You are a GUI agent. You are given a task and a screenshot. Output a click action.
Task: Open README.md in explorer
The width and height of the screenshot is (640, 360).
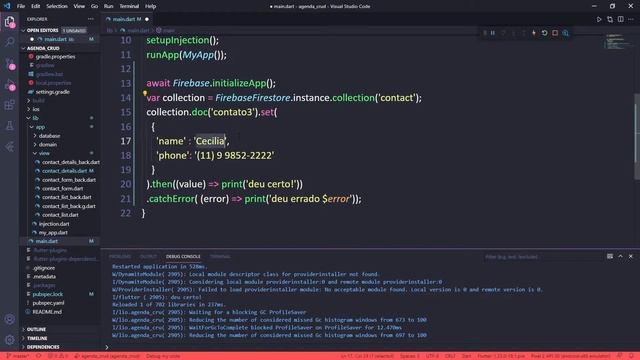[x=47, y=312]
